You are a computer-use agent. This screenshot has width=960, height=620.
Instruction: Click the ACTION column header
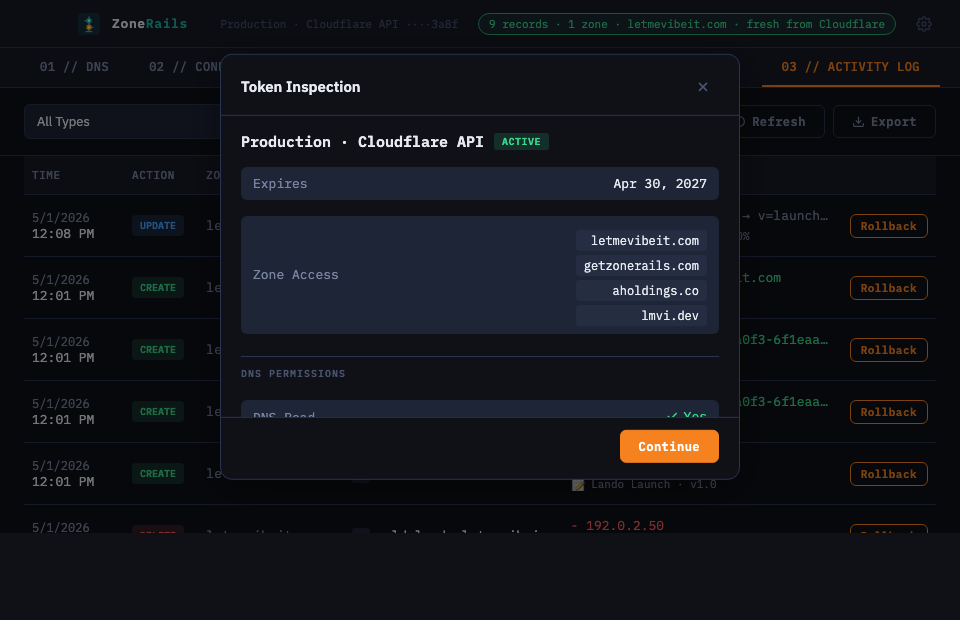click(x=153, y=175)
